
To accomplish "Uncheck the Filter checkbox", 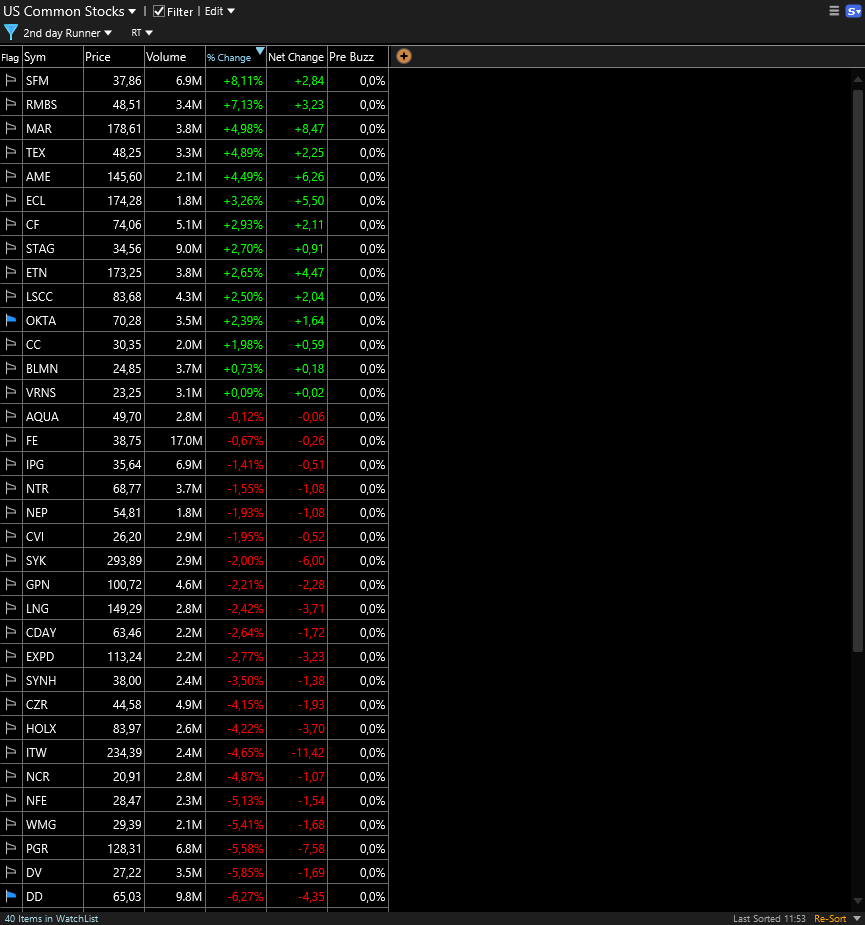I will coord(159,11).
